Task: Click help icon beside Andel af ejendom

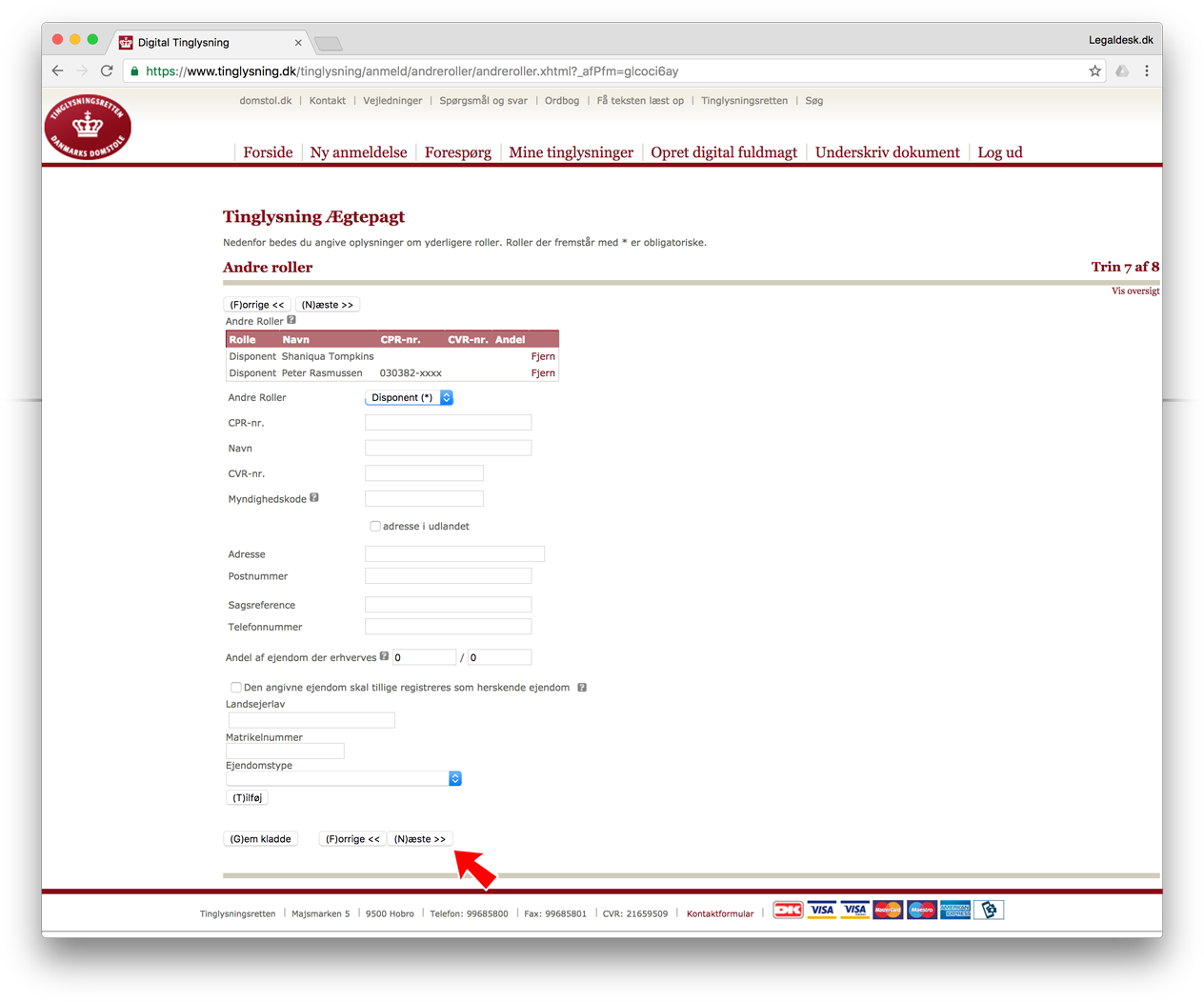Action: 384,656
